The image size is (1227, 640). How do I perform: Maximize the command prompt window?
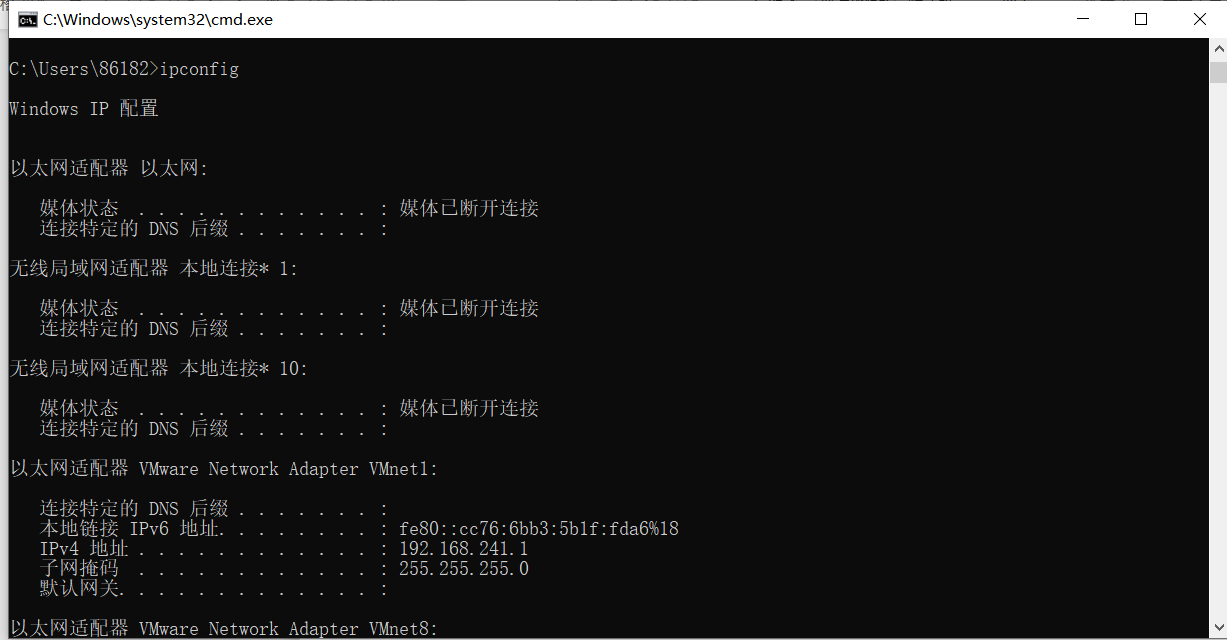[x=1141, y=20]
